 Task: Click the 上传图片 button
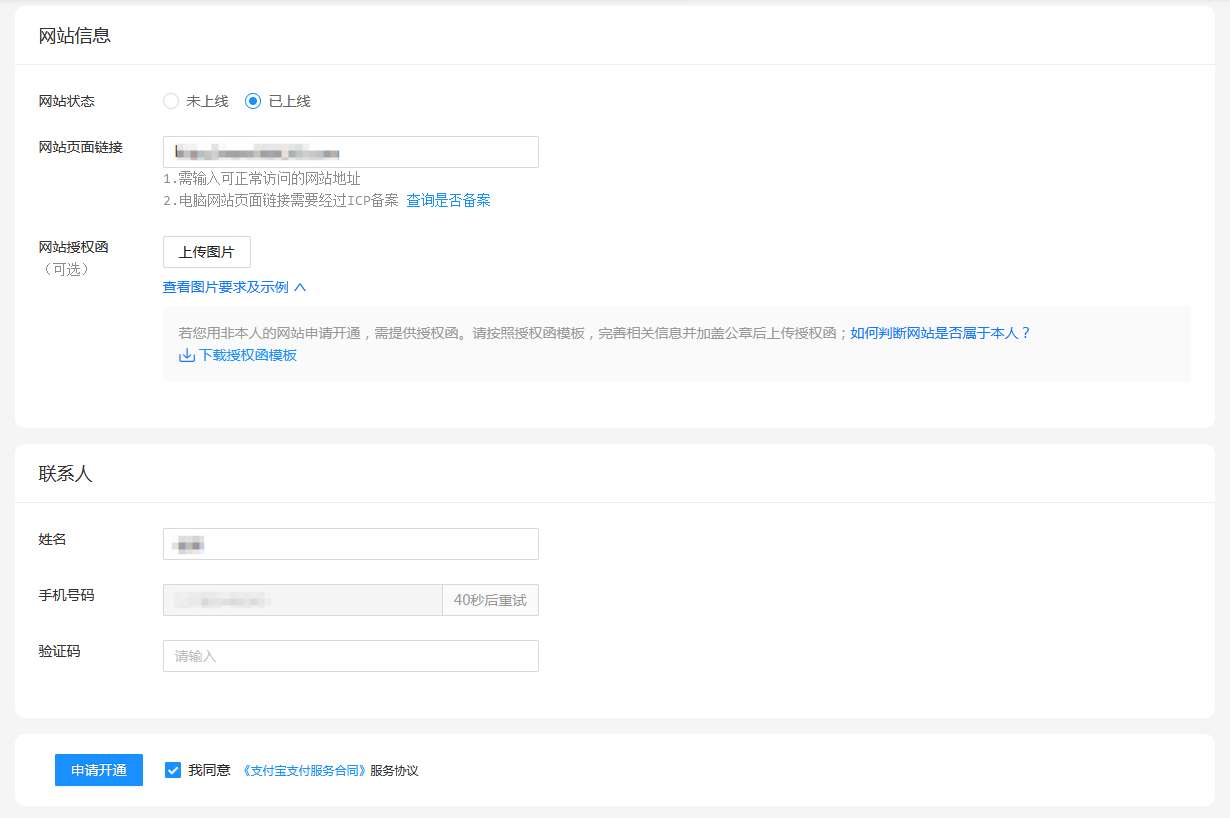(206, 252)
